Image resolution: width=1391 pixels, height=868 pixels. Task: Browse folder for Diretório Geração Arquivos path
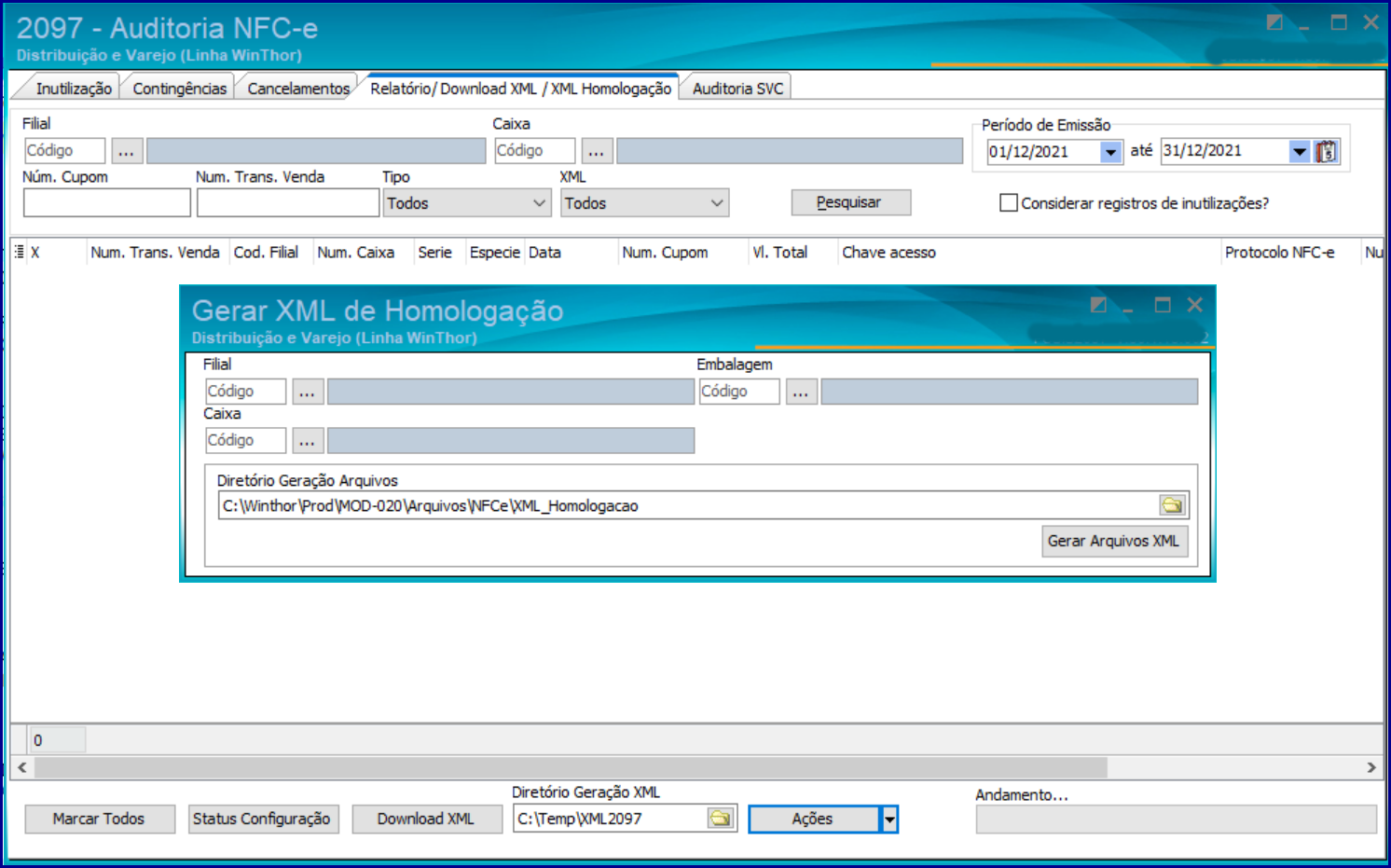(x=1172, y=505)
